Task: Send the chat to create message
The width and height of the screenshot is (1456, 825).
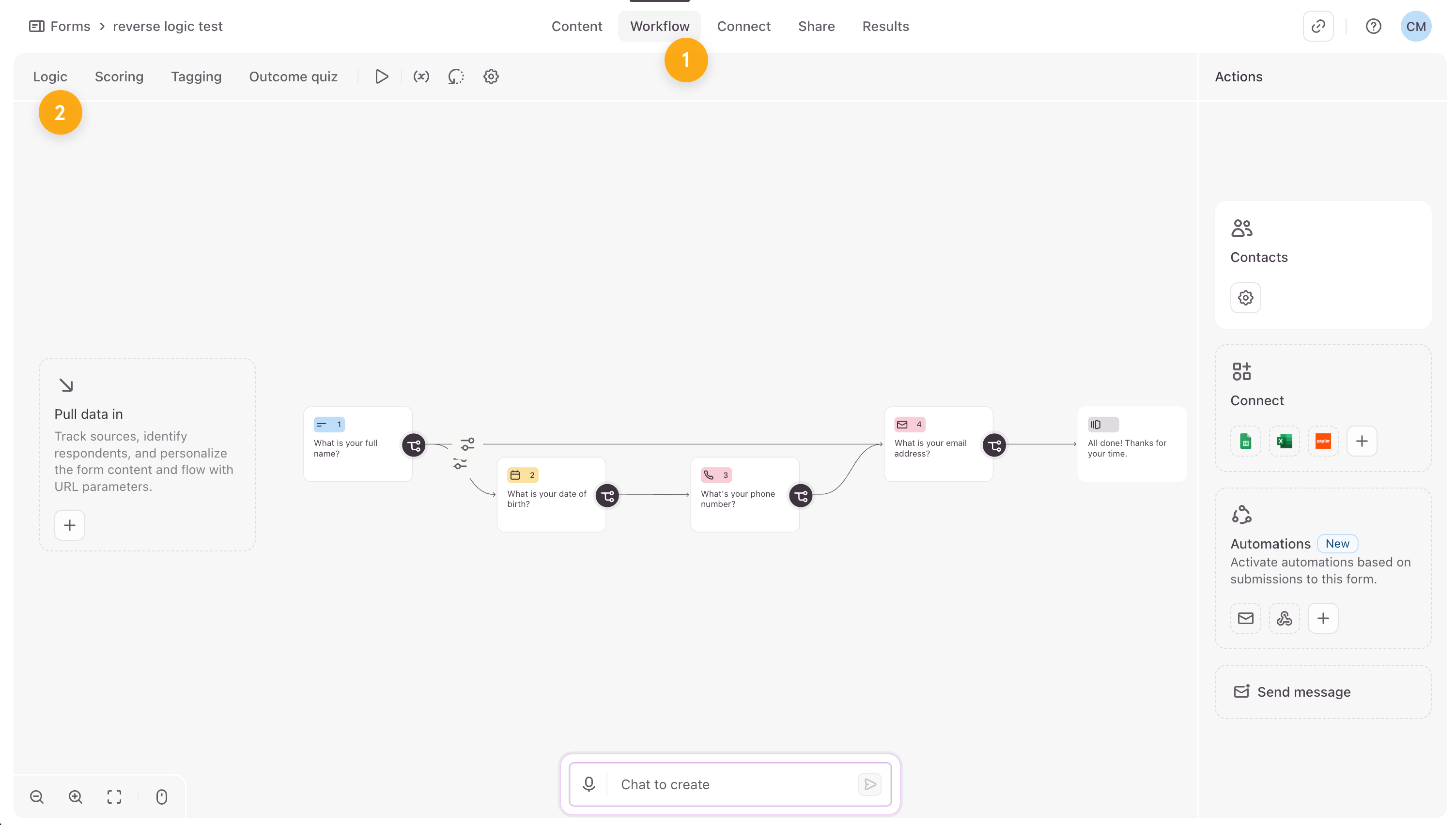Action: pyautogui.click(x=869, y=784)
